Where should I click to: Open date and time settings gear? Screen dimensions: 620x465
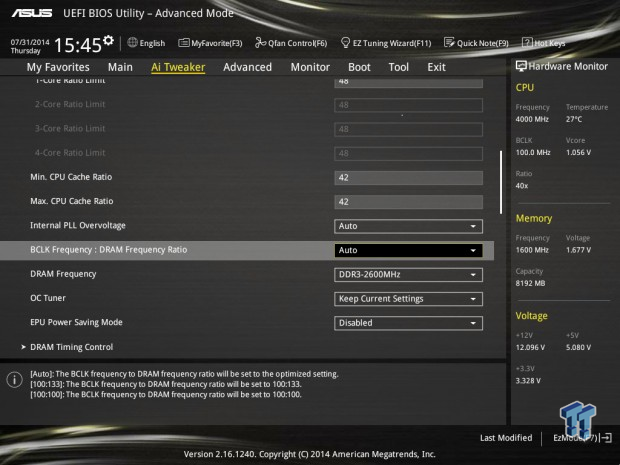(108, 40)
